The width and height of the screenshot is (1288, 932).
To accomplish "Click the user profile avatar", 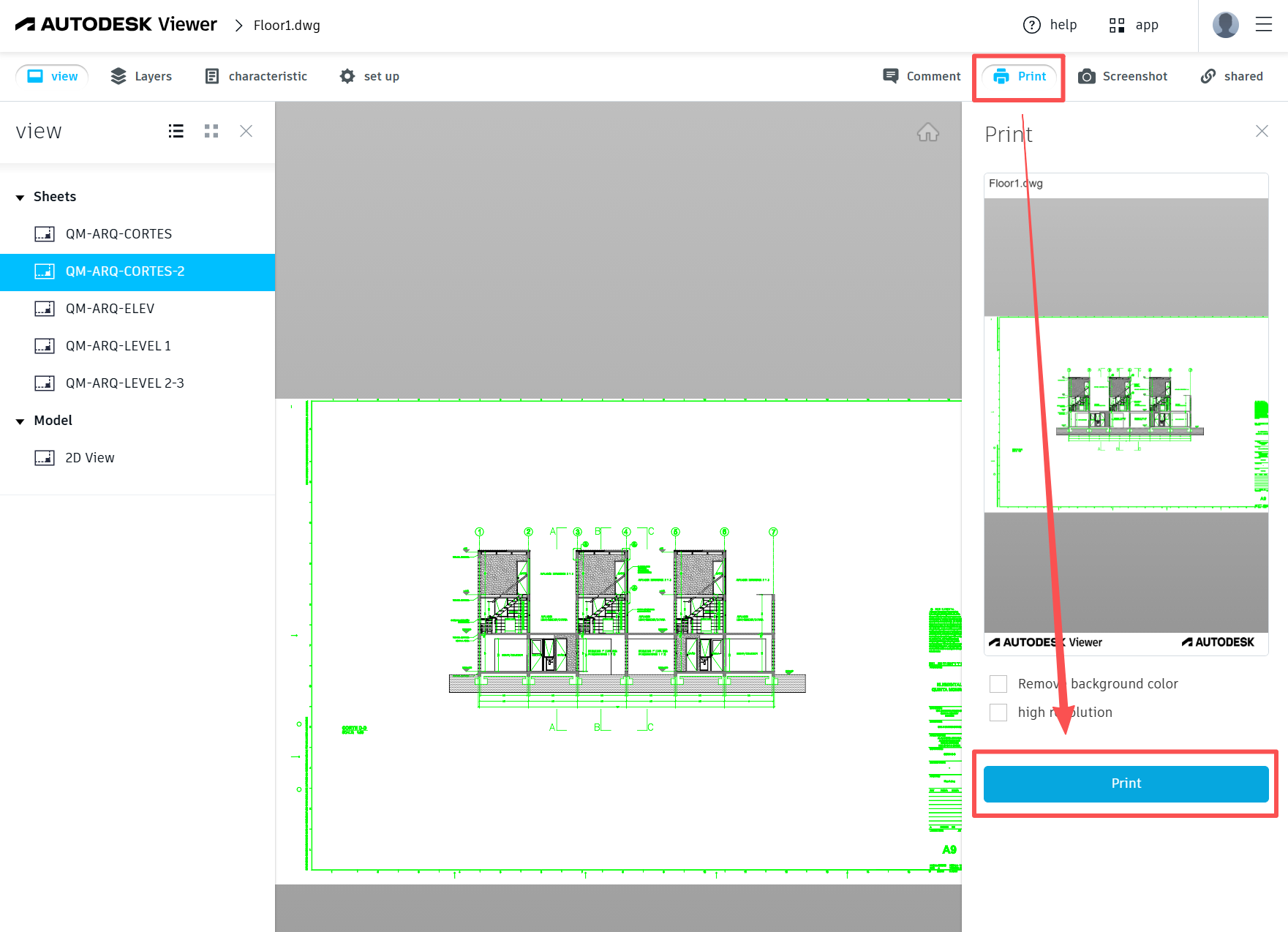I will point(1225,25).
